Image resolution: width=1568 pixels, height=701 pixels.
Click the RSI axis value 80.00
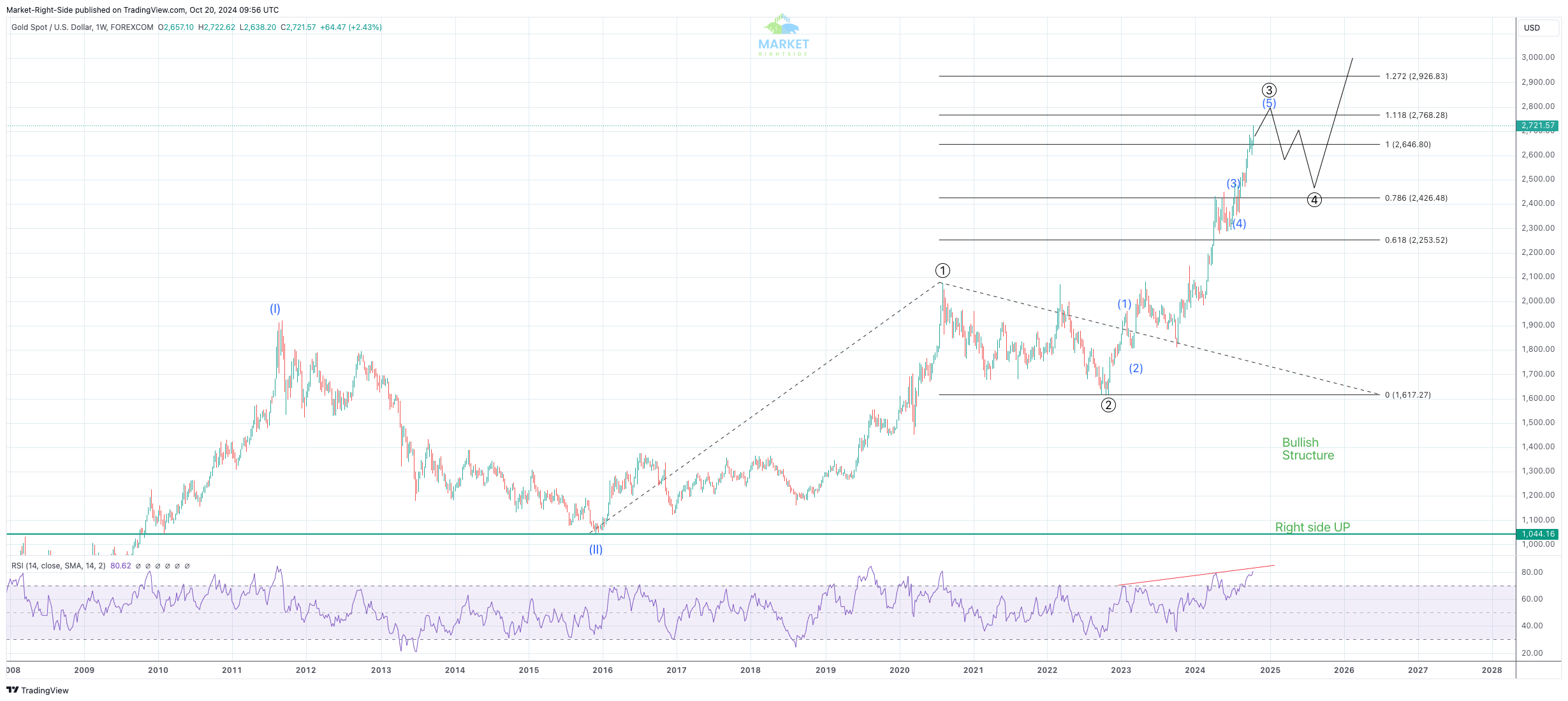1532,572
